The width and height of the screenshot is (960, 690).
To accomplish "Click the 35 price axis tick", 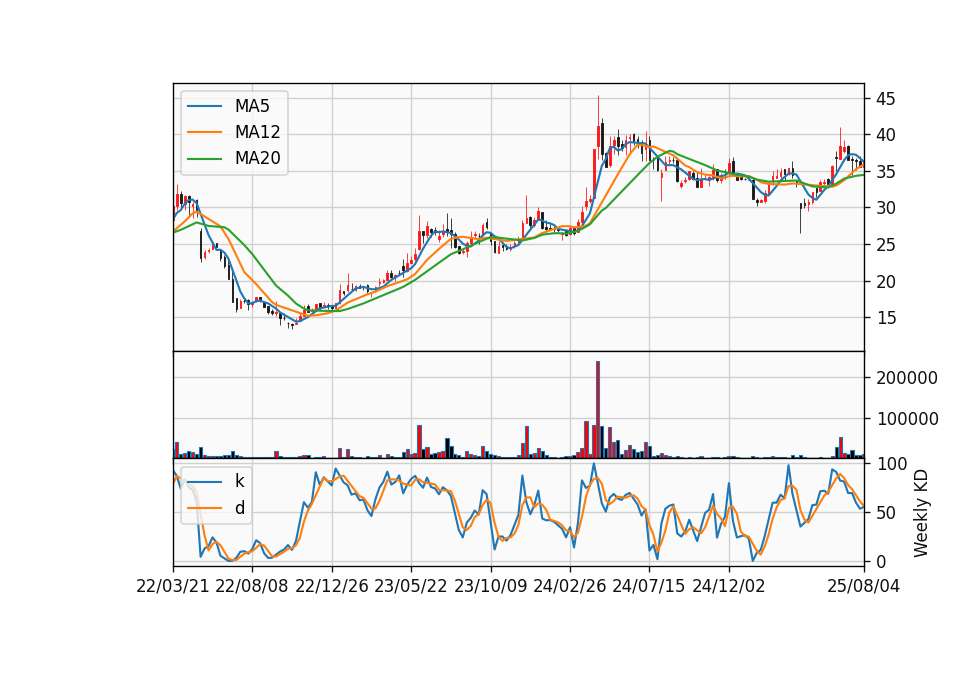I will (885, 172).
